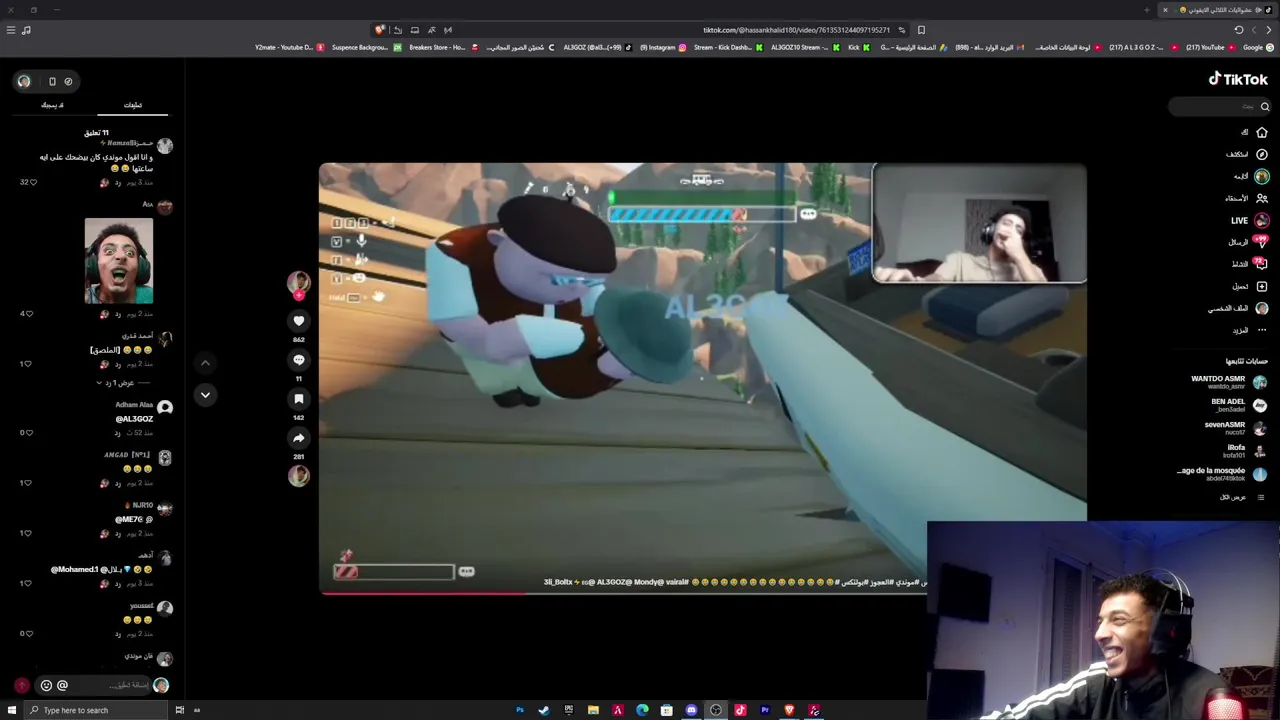Screen dimensions: 1280x720
Task: Go to LIVE section in sidebar
Action: (1239, 220)
